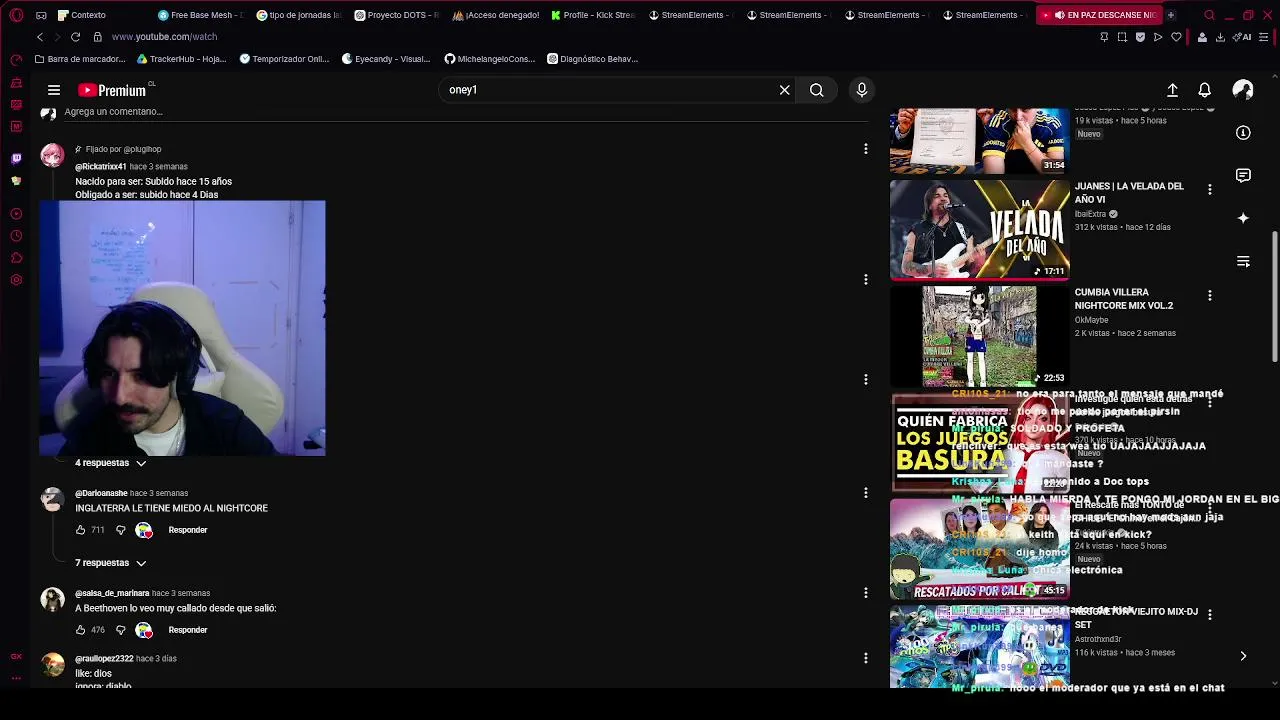Reload the page with the refresh icon
Viewport: 1280px width, 720px height.
(75, 37)
